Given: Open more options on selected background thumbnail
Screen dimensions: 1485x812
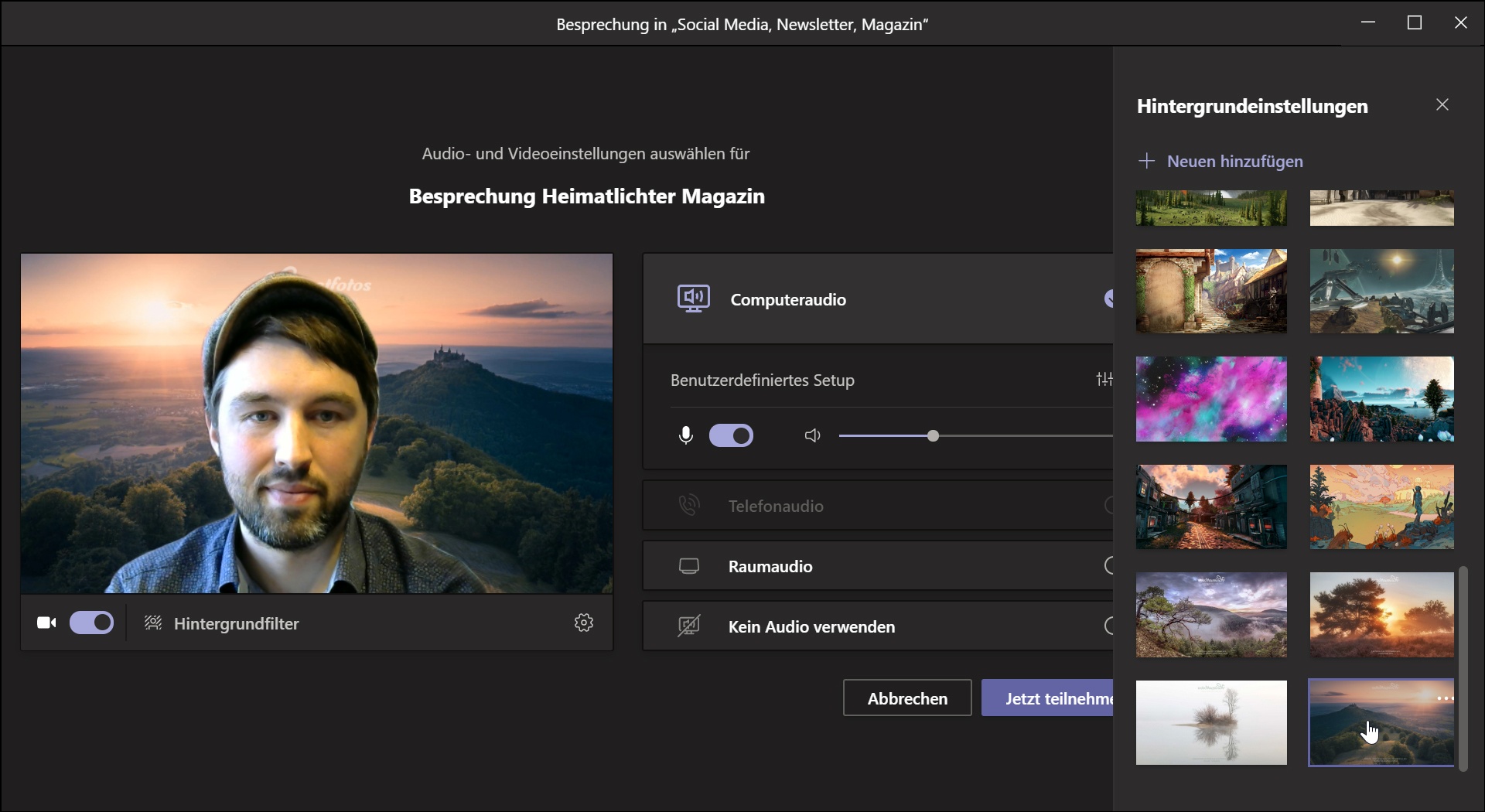Looking at the screenshot, I should pyautogui.click(x=1444, y=698).
